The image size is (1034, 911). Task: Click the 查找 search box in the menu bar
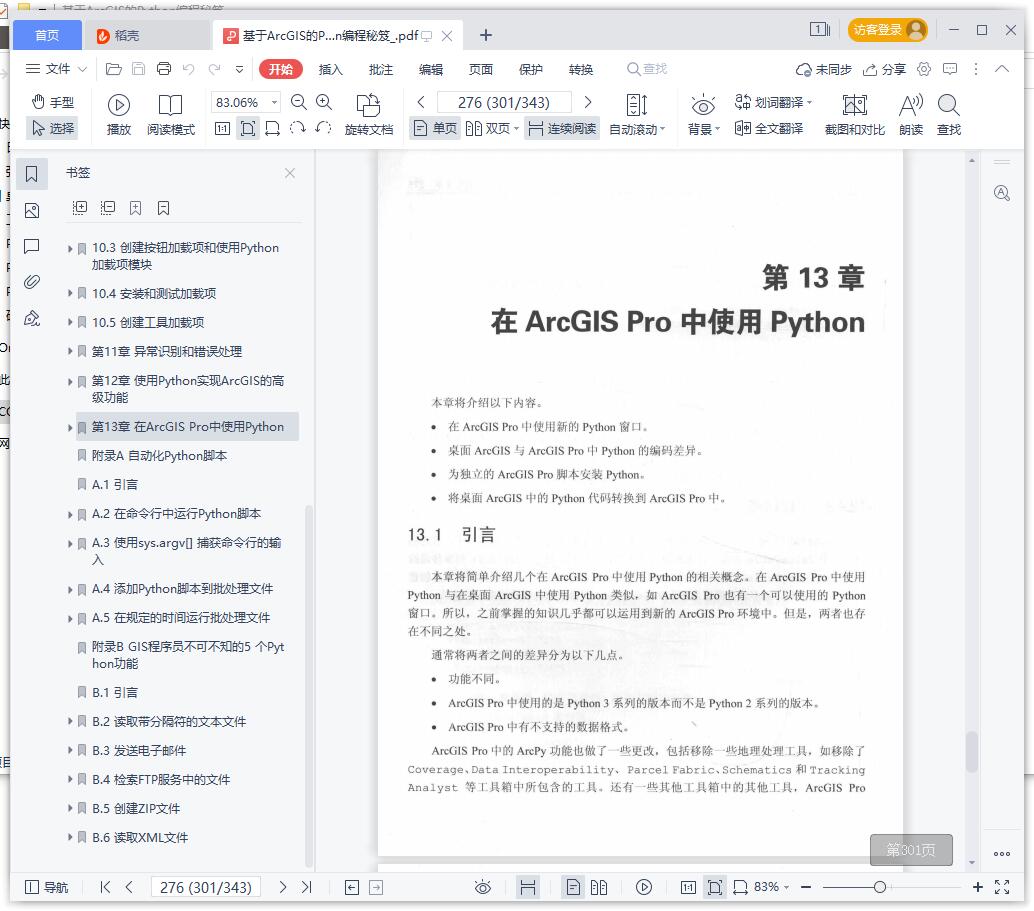(x=647, y=69)
